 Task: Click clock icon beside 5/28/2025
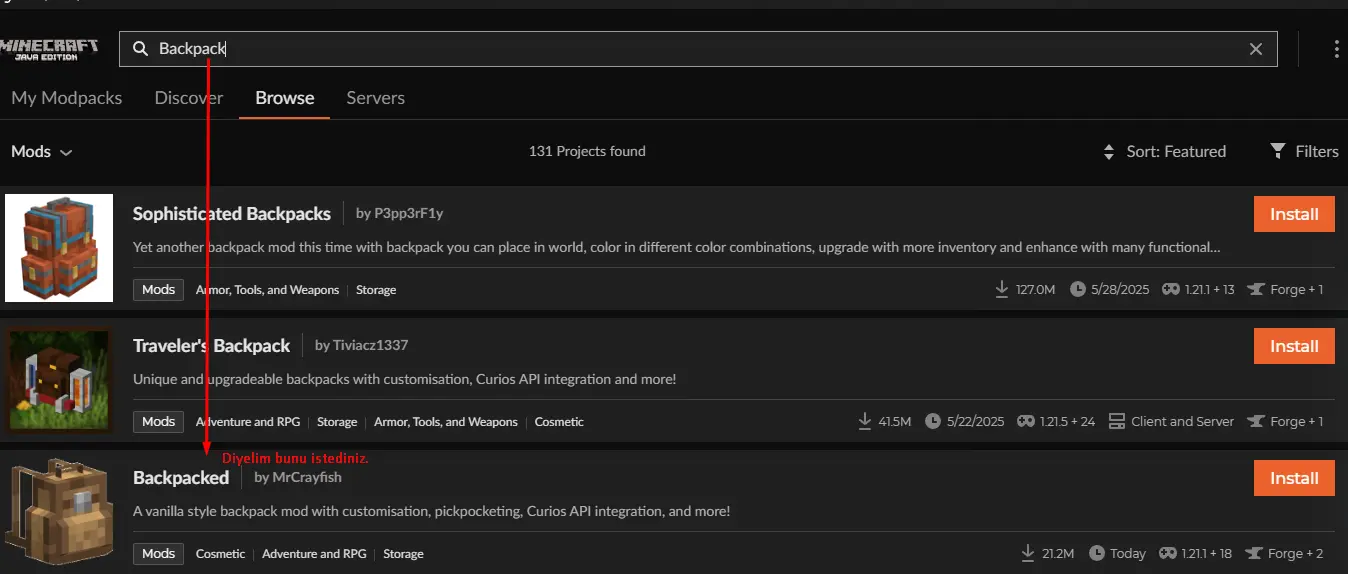coord(1077,289)
